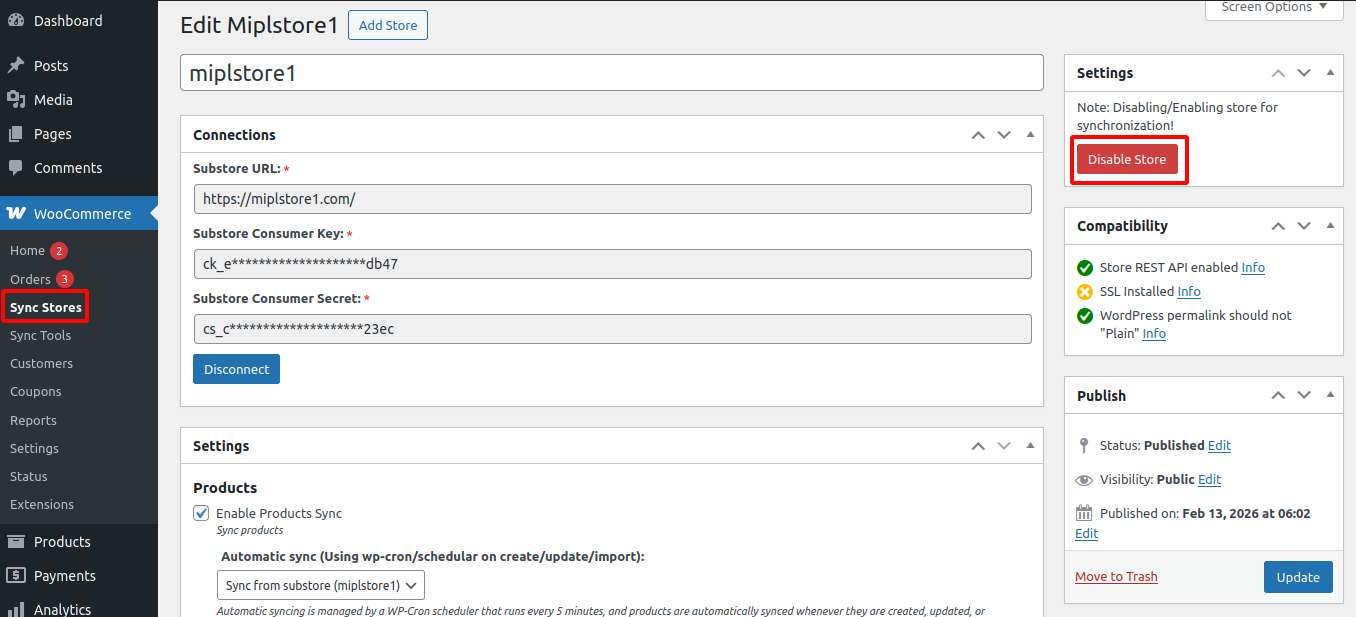Collapse the Compatibility panel with triangle toggle
This screenshot has width=1356, height=617.
1330,226
